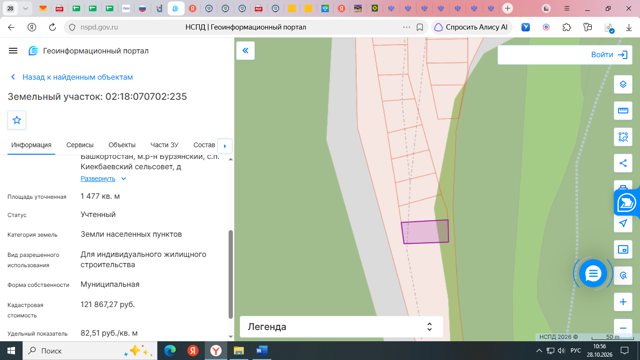The image size is (640, 360).
Task: Open the hamburger main menu
Action: pyautogui.click(x=13, y=51)
